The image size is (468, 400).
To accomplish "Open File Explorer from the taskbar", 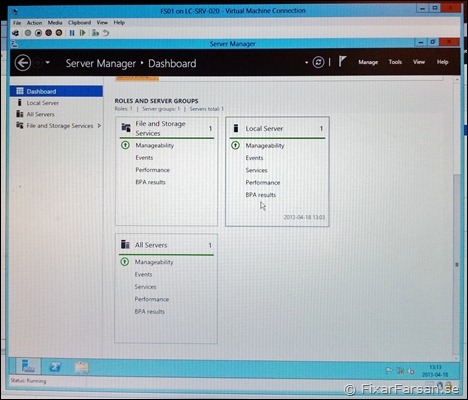I will [x=82, y=367].
